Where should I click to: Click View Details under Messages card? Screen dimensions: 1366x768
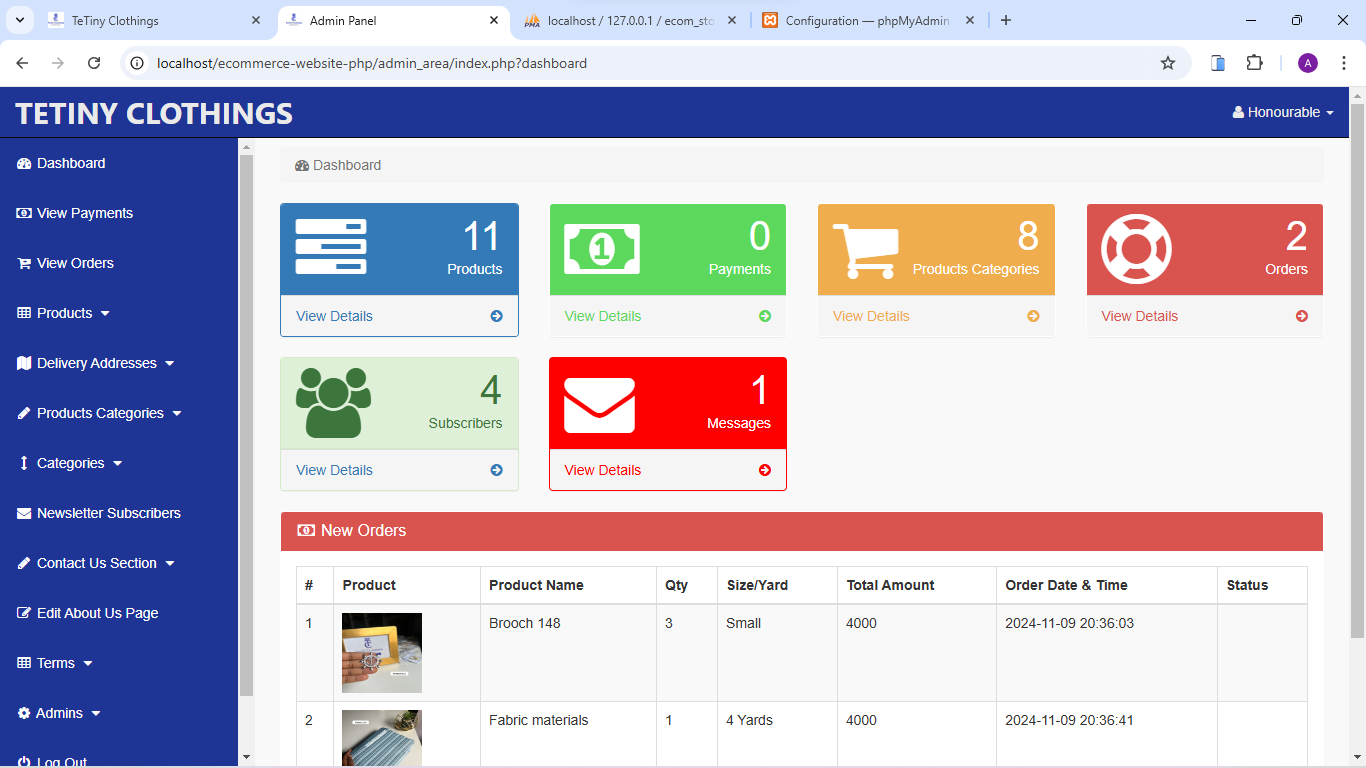[x=602, y=470]
